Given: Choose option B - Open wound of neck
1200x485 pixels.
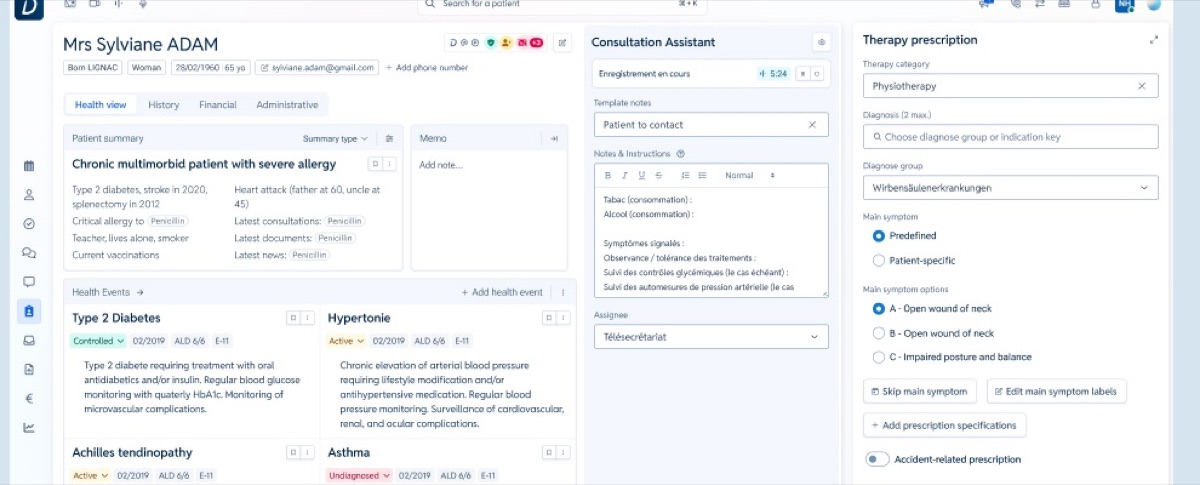Looking at the screenshot, I should click(x=878, y=333).
